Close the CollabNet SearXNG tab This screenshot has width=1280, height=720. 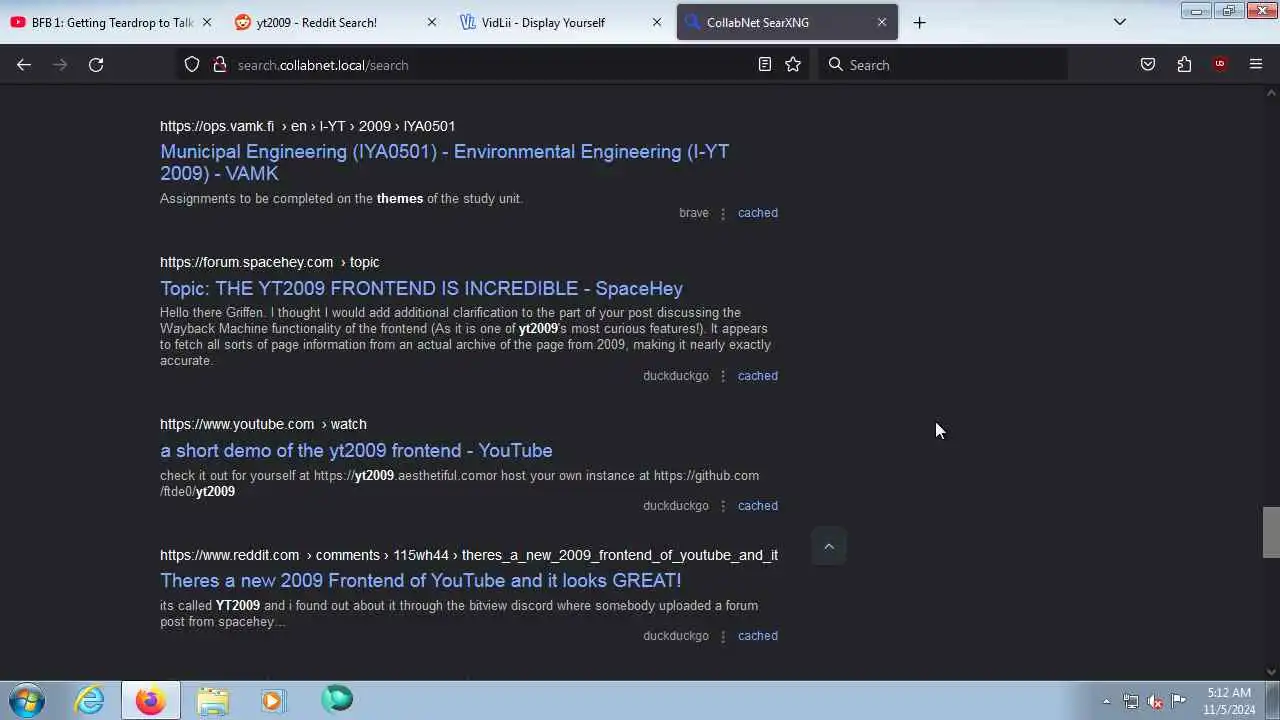(882, 22)
